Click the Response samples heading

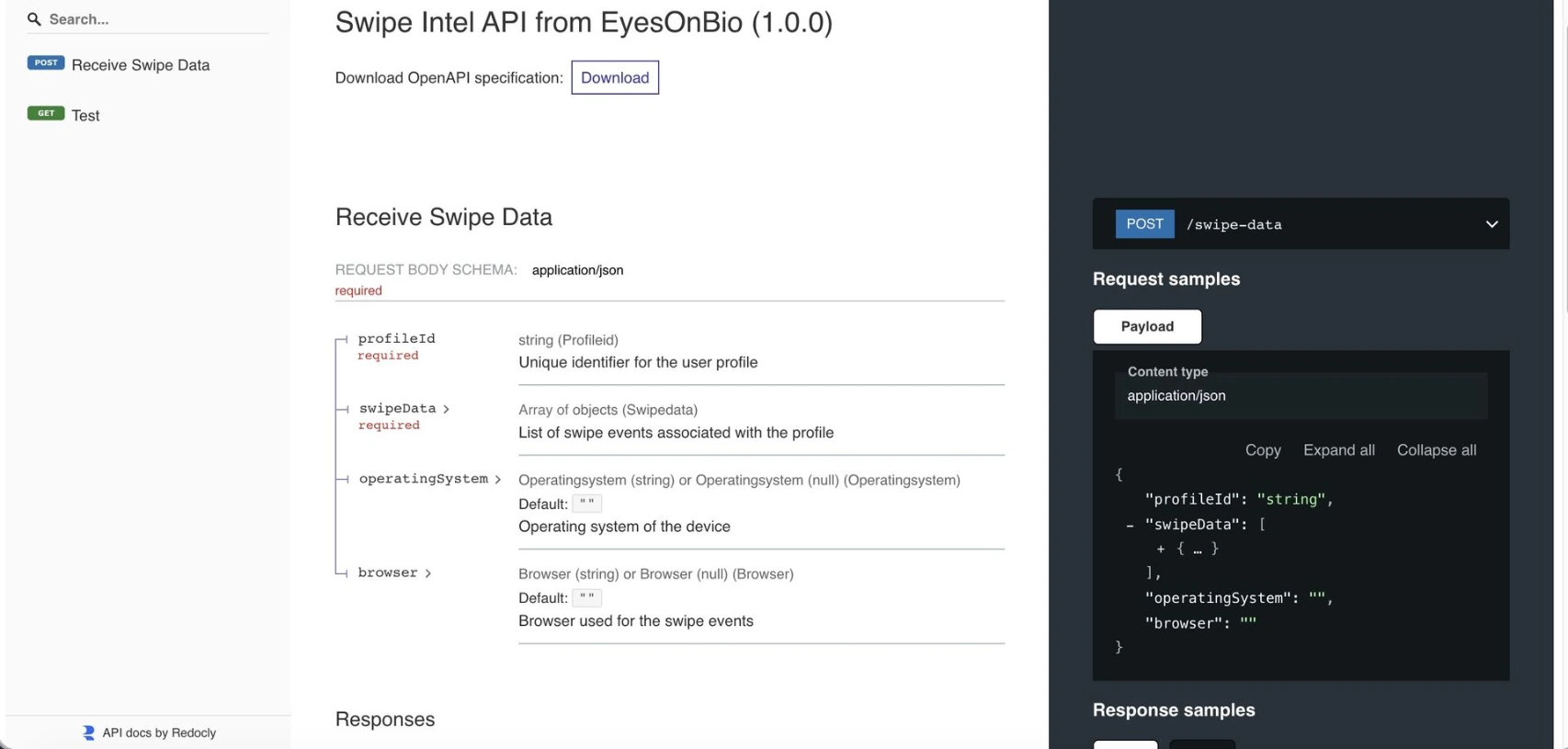point(1174,710)
